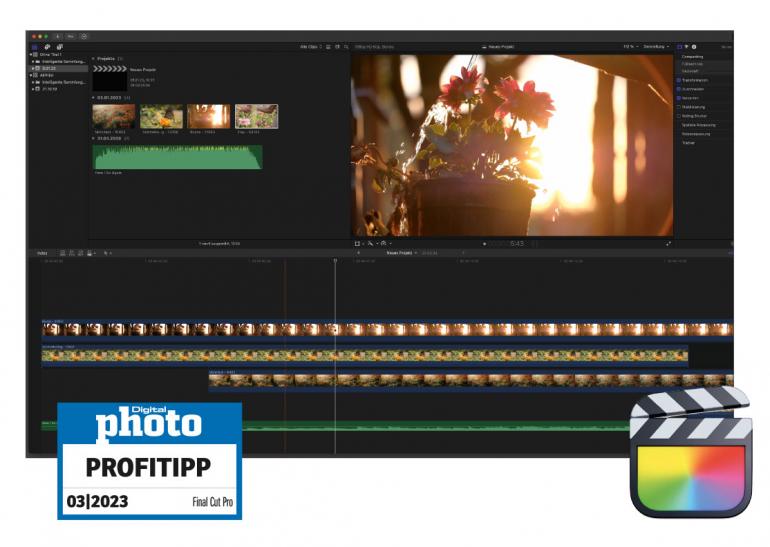
Task: Toggle clip appearance list view icon
Action: coord(328,47)
